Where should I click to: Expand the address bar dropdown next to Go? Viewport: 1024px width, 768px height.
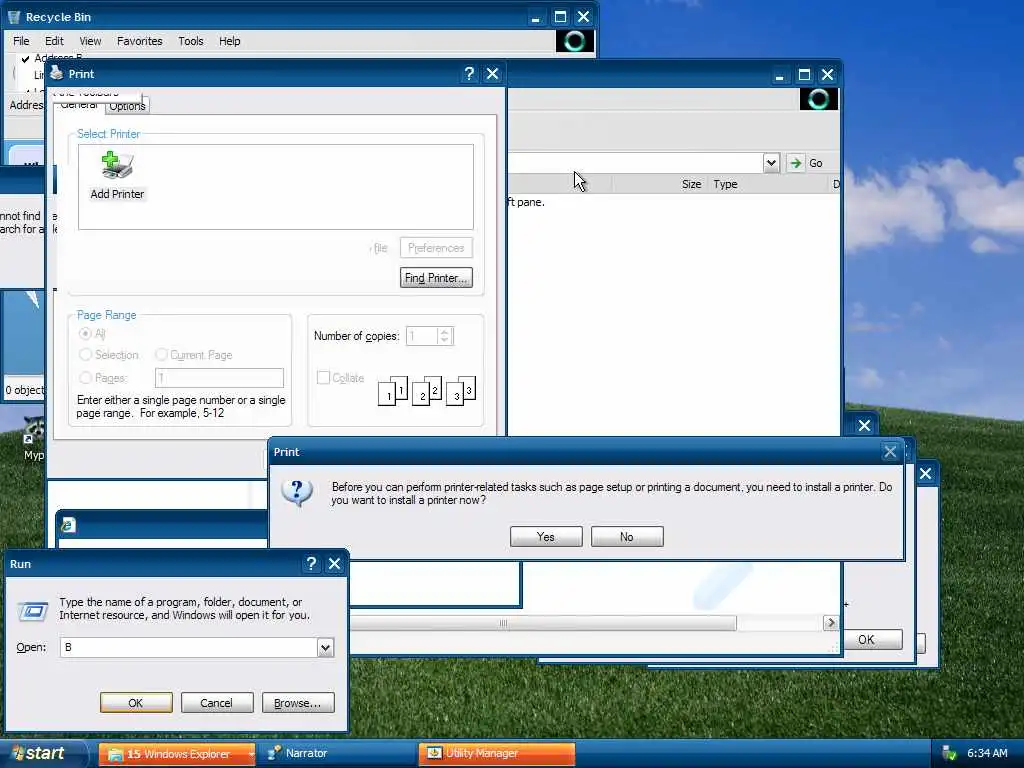click(x=771, y=163)
